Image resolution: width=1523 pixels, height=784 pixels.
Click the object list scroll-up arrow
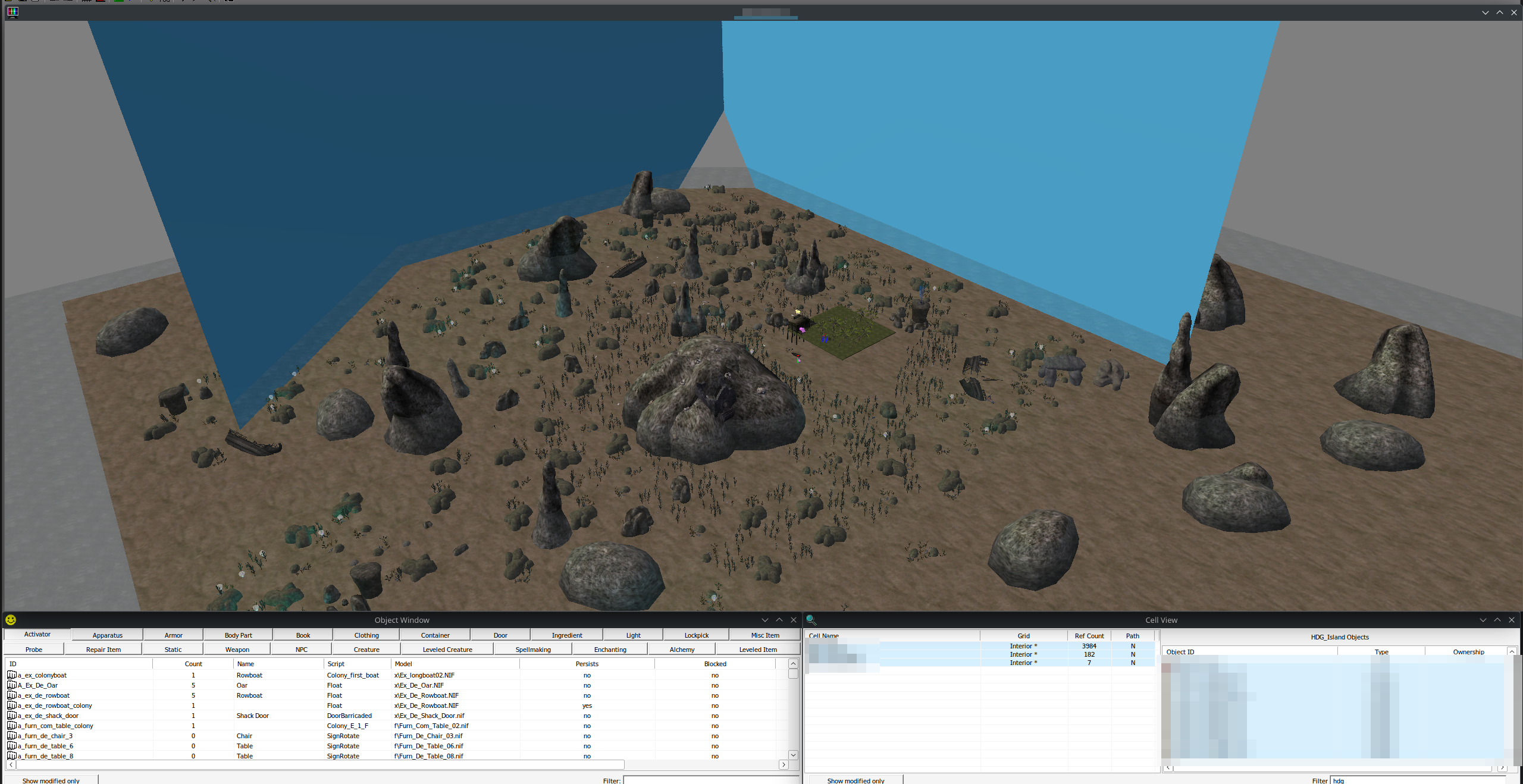[793, 664]
